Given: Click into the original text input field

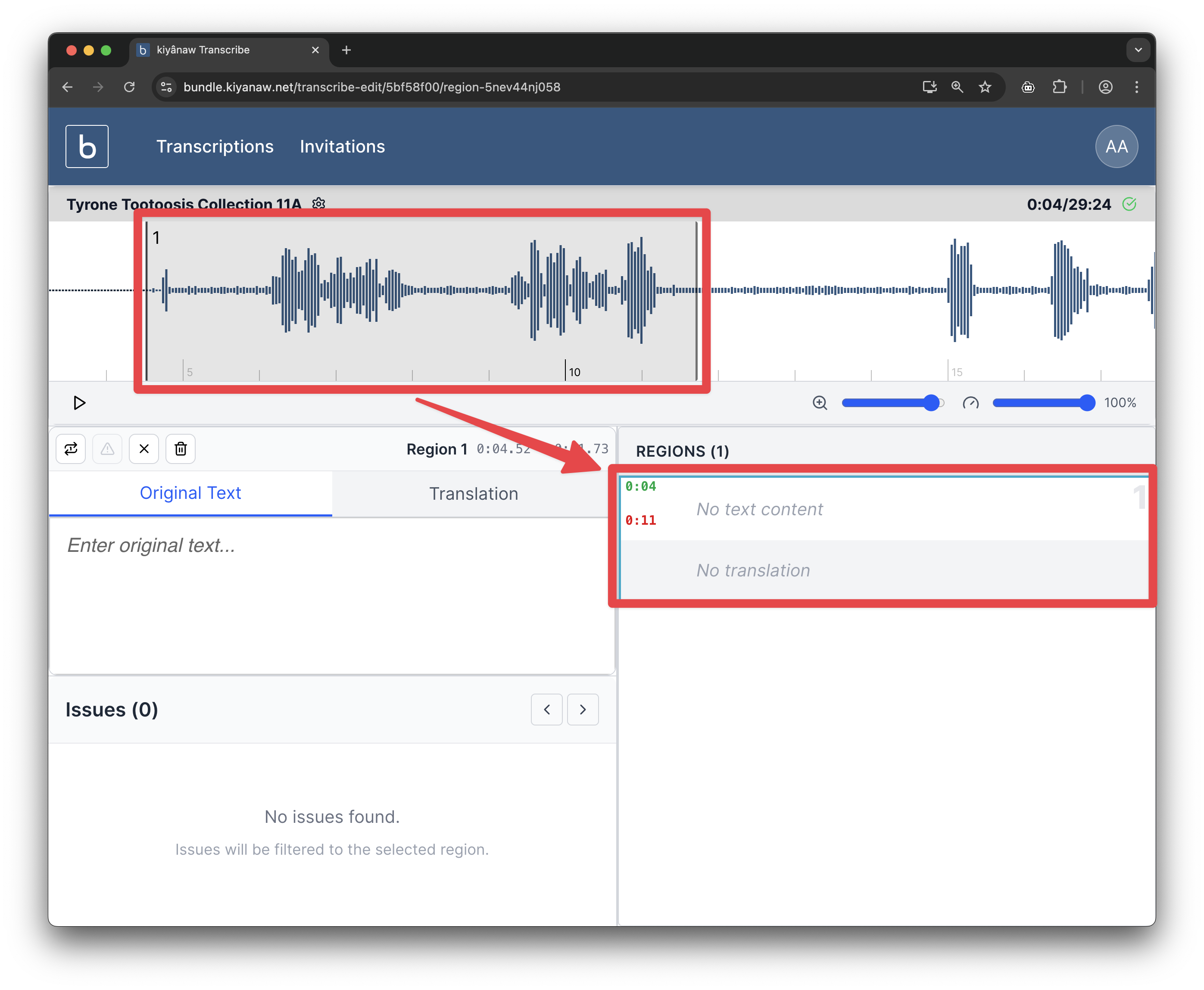Looking at the screenshot, I should [x=331, y=593].
